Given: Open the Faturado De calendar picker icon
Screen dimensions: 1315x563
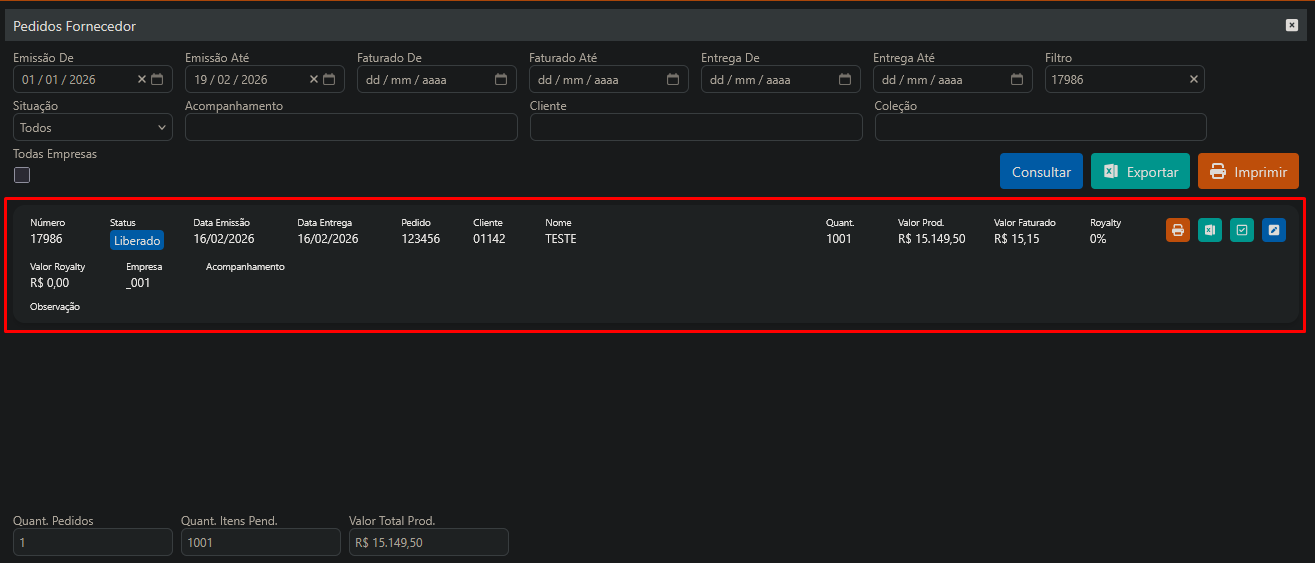Looking at the screenshot, I should (501, 79).
